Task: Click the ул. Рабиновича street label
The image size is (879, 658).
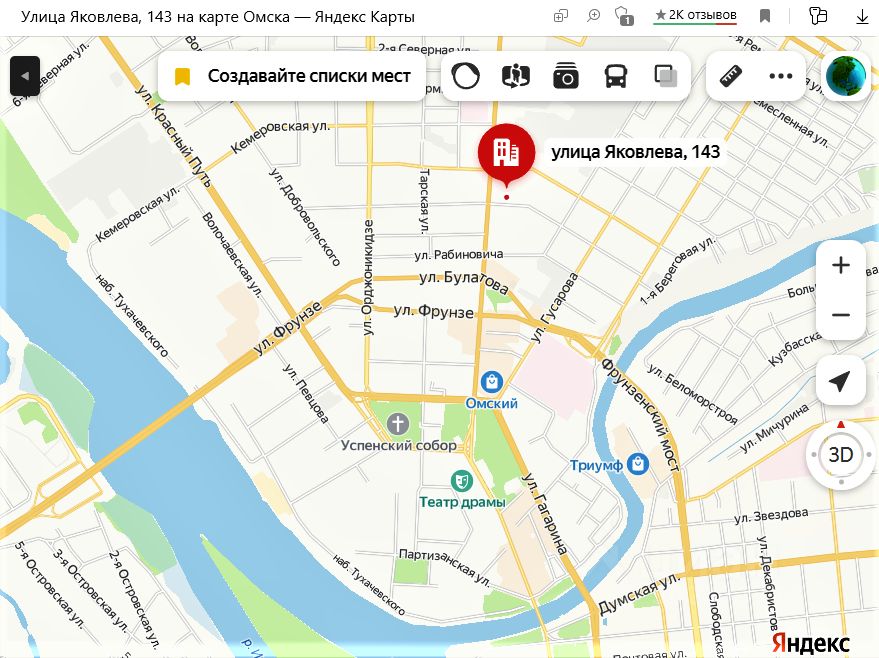Action: 459,255
